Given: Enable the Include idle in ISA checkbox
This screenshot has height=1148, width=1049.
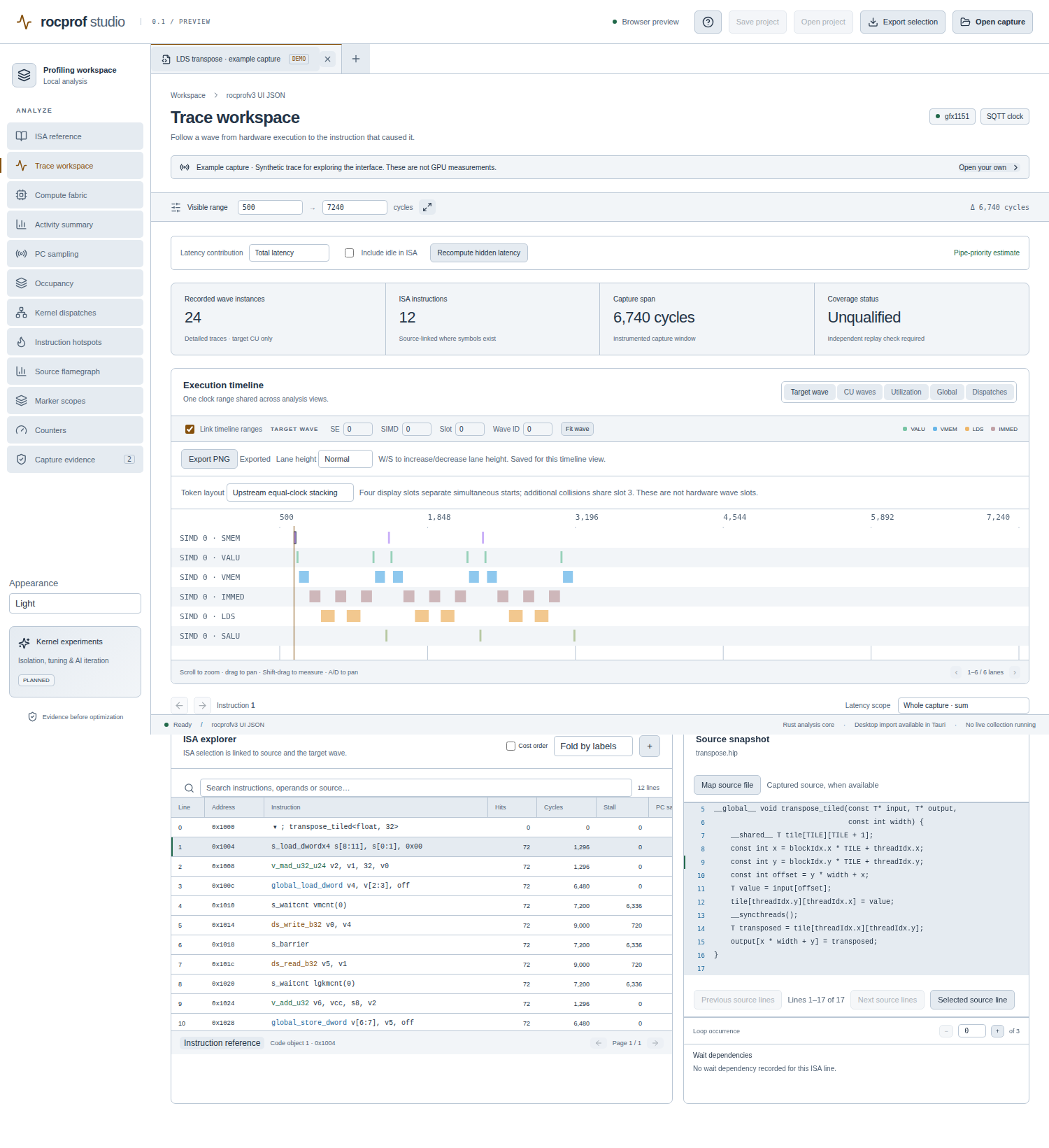Looking at the screenshot, I should pyautogui.click(x=350, y=253).
